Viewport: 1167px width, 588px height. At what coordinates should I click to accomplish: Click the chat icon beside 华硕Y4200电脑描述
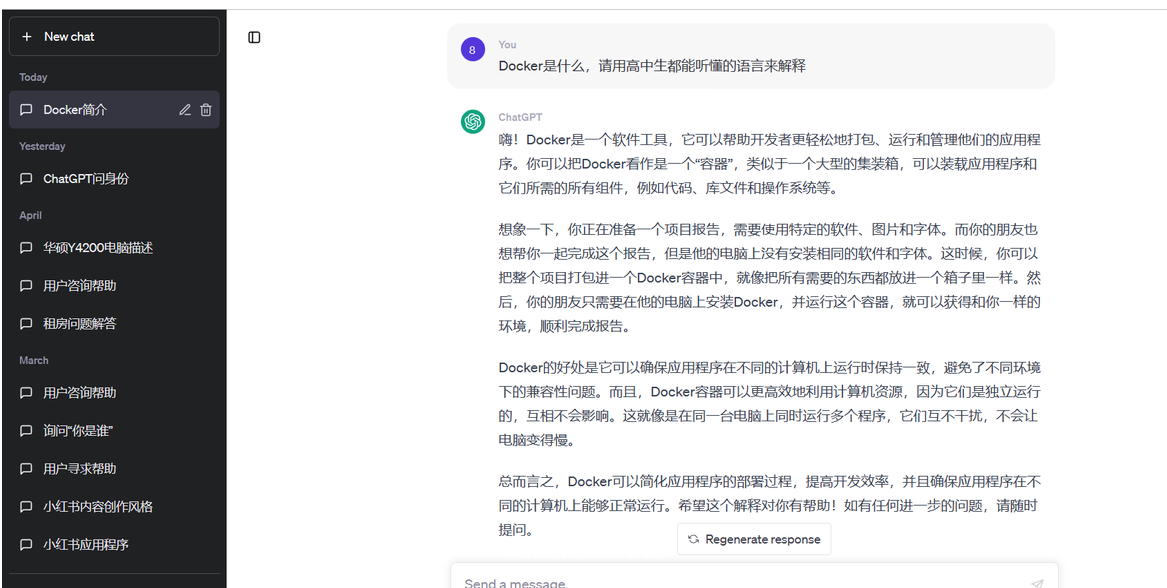pos(26,248)
